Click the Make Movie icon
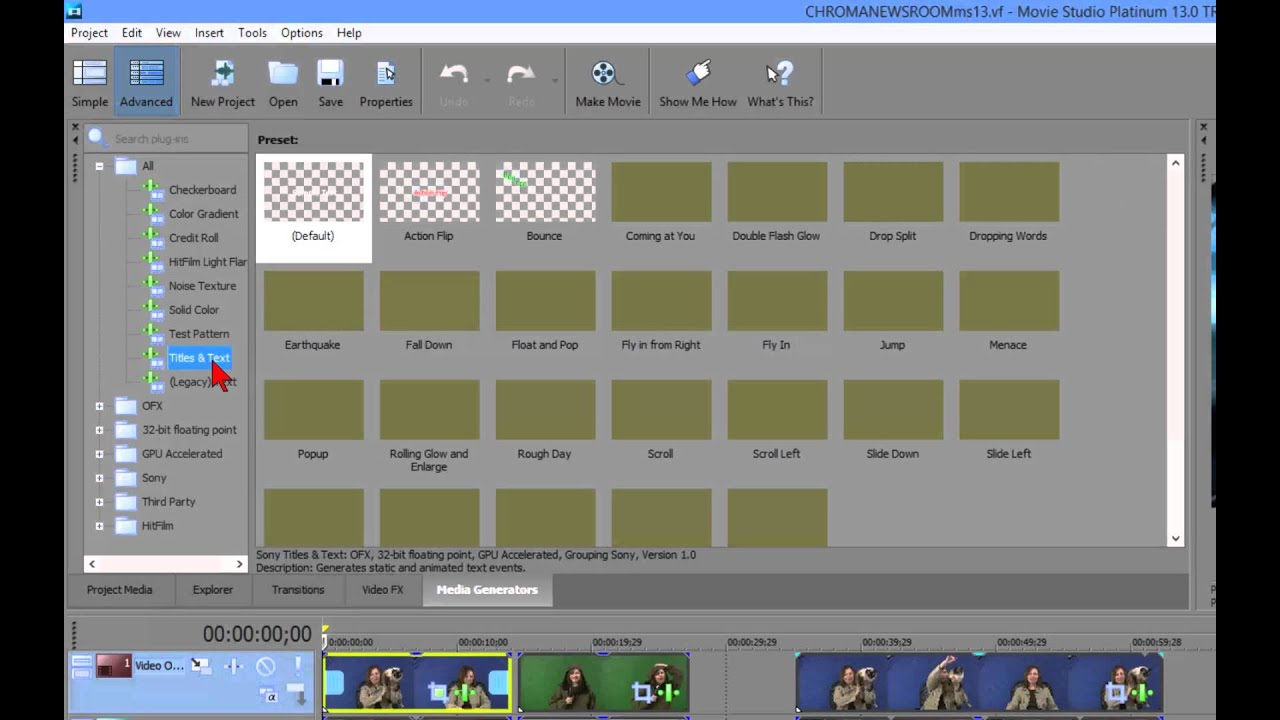 [607, 82]
